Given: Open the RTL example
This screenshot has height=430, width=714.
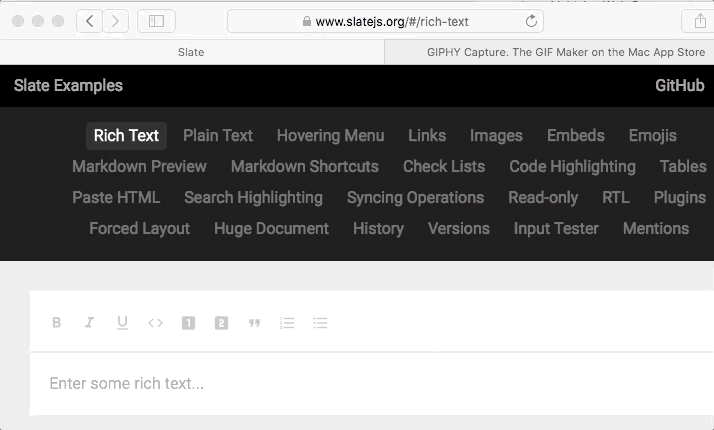Looking at the screenshot, I should click(616, 197).
